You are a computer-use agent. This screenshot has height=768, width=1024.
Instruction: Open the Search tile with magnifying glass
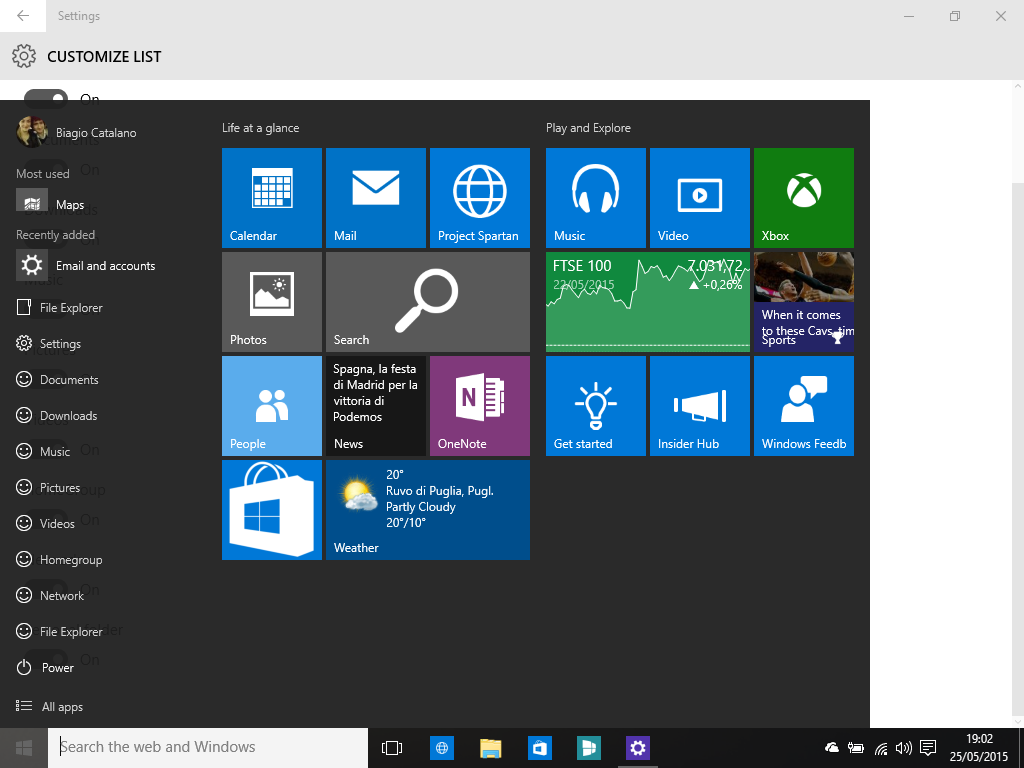click(428, 302)
